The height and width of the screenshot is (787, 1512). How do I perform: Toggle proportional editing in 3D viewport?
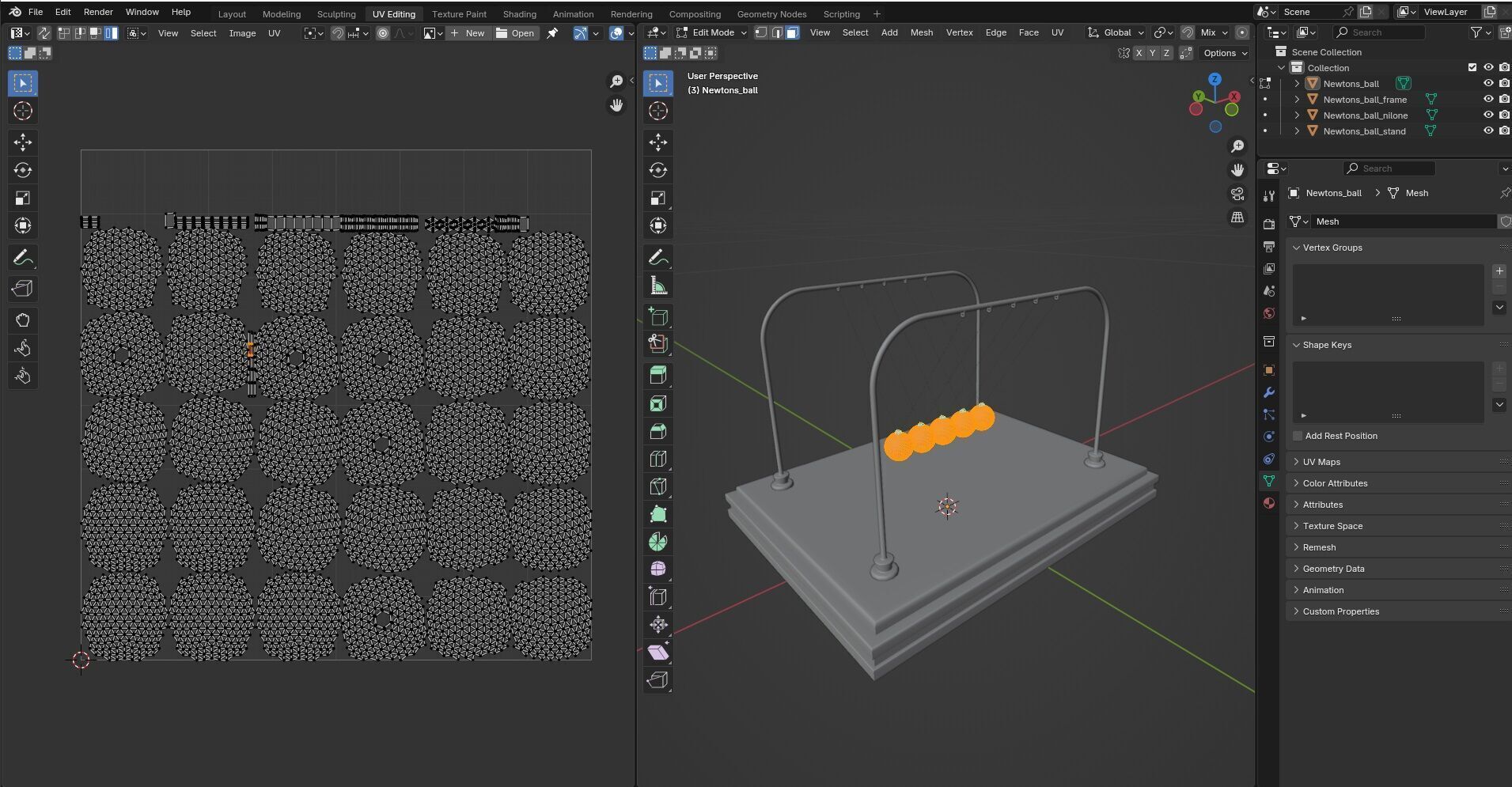pyautogui.click(x=1242, y=32)
